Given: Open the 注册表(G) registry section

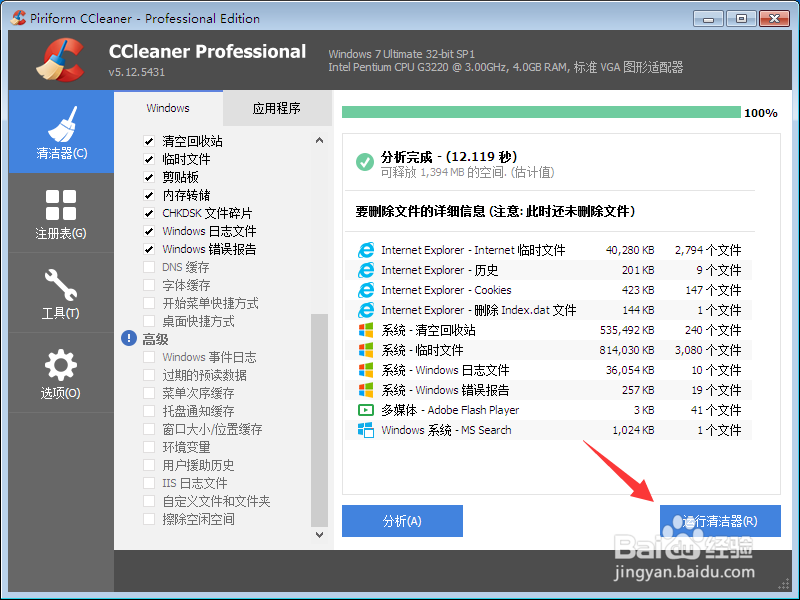Looking at the screenshot, I should click(x=61, y=213).
